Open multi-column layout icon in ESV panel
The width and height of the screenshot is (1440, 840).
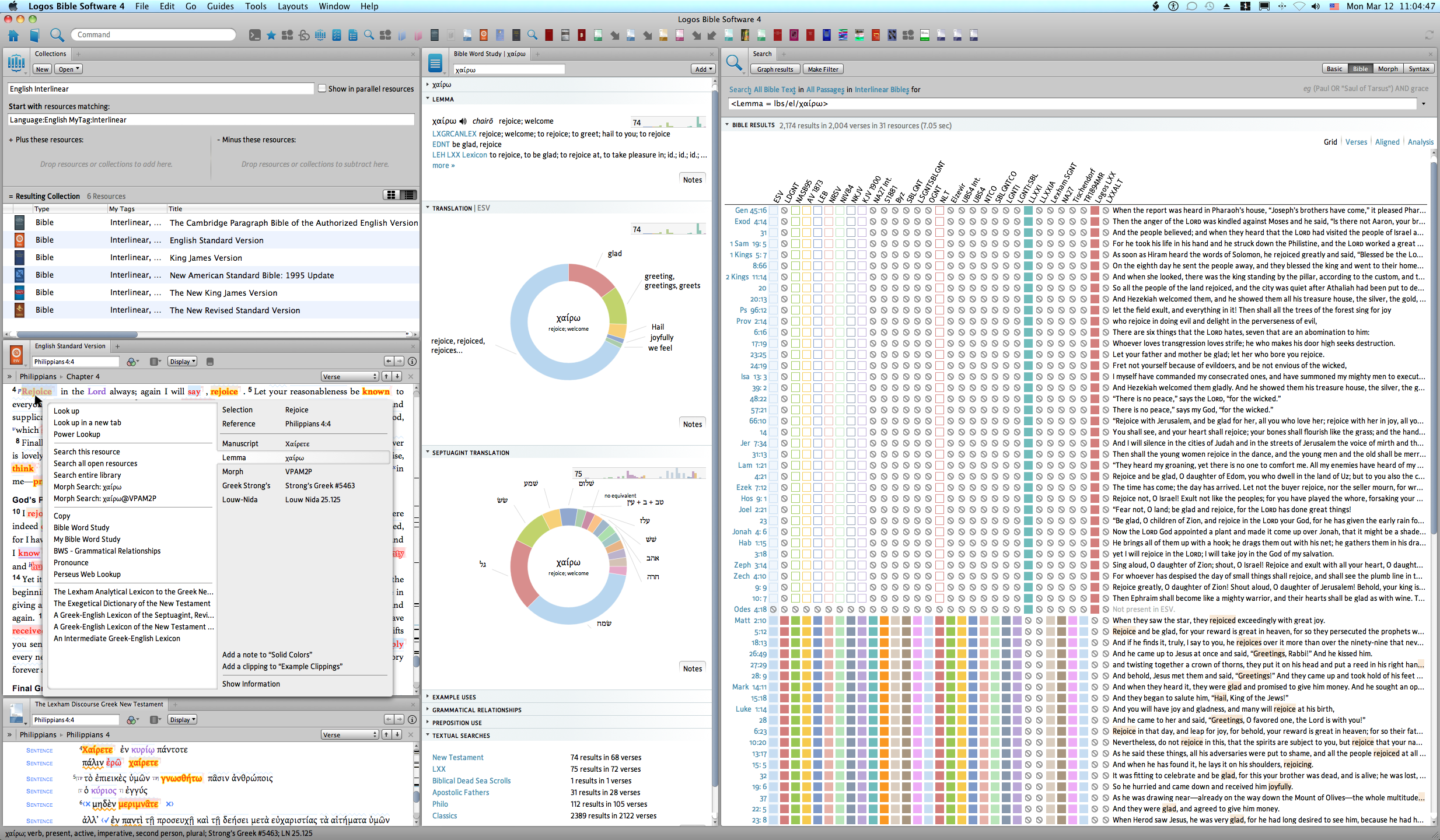point(155,362)
